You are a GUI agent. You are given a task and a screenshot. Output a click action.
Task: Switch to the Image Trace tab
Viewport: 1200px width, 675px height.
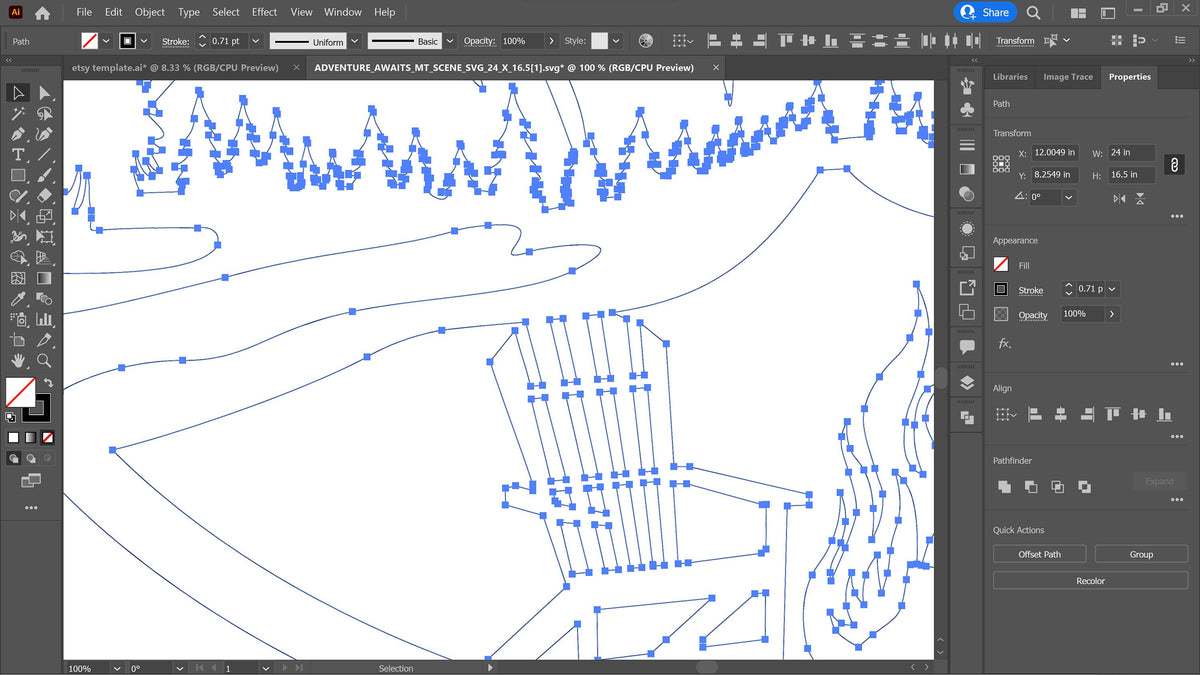click(x=1068, y=77)
